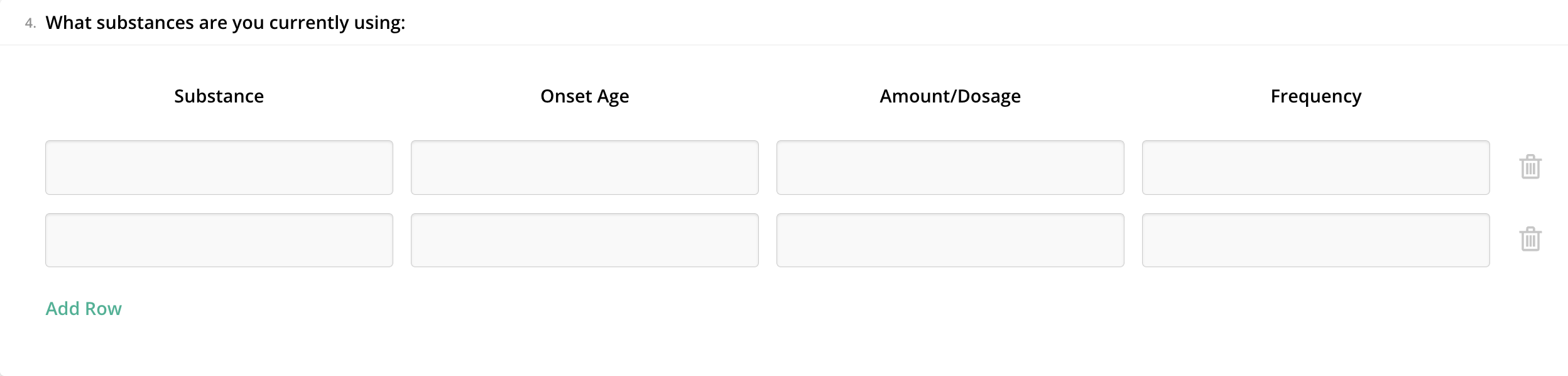Click the Frequency column header
This screenshot has height=376, width=1568.
[x=1315, y=96]
